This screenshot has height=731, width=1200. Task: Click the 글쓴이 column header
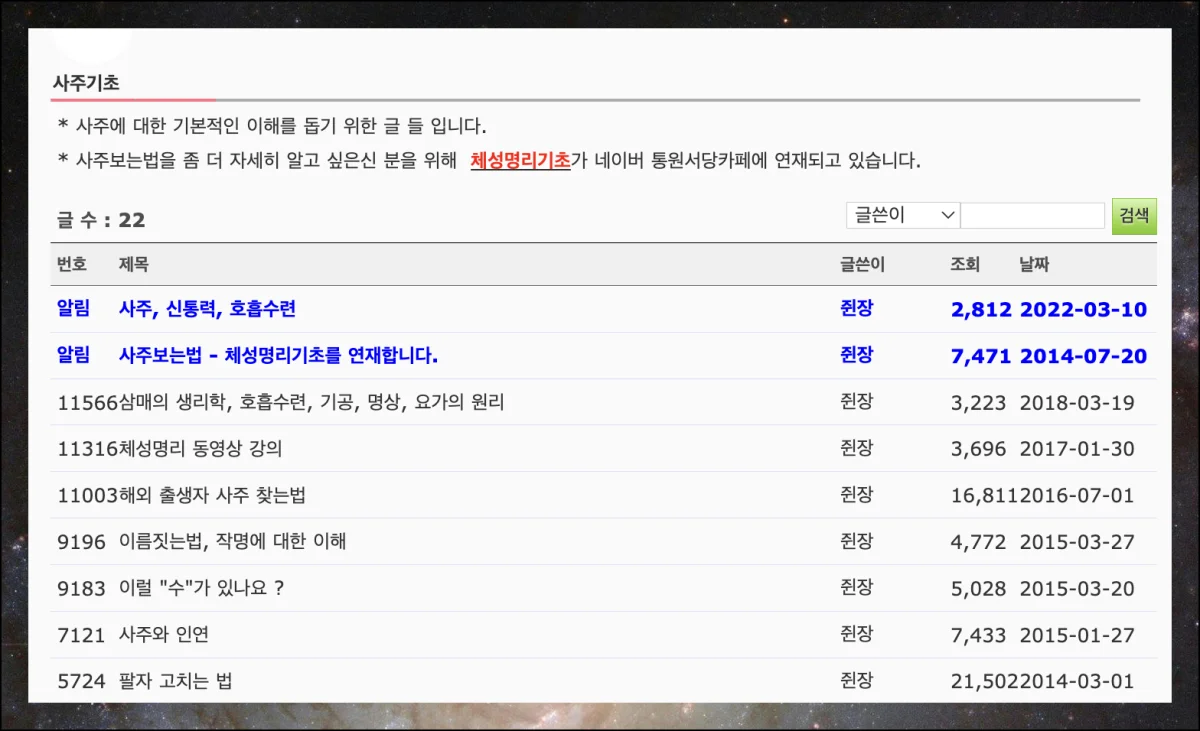pos(862,265)
